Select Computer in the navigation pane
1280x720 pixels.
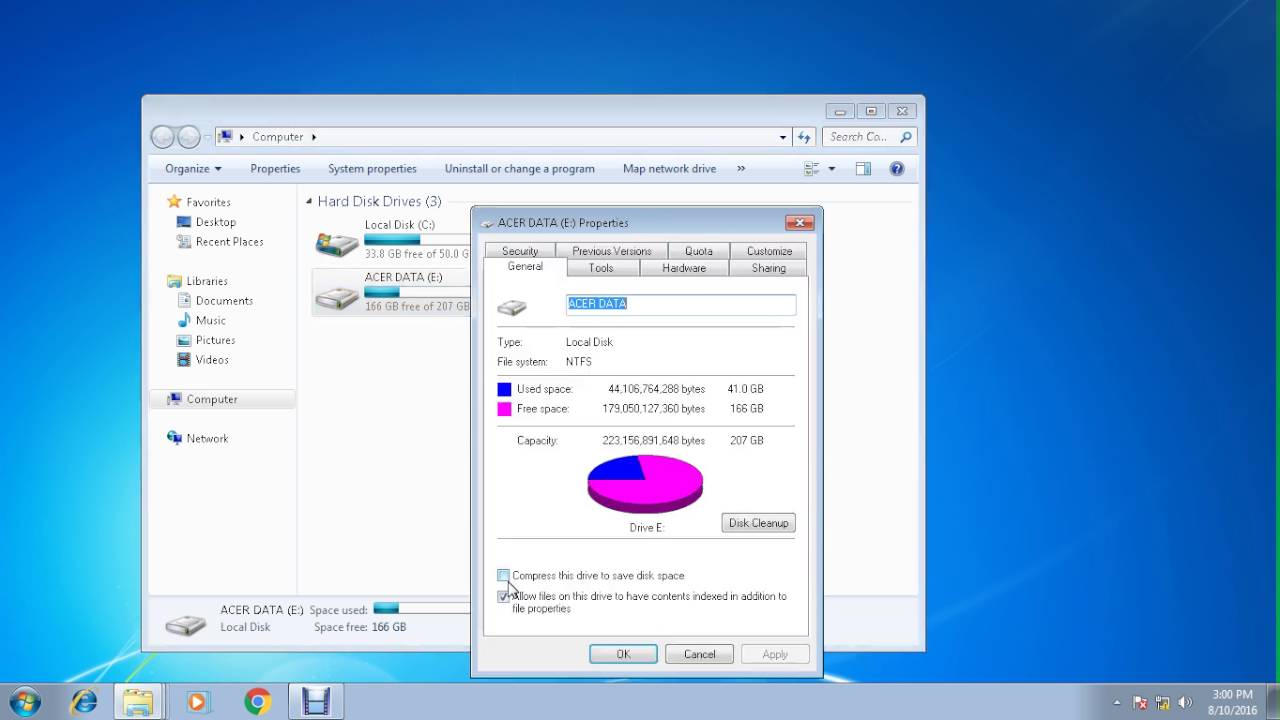point(222,399)
